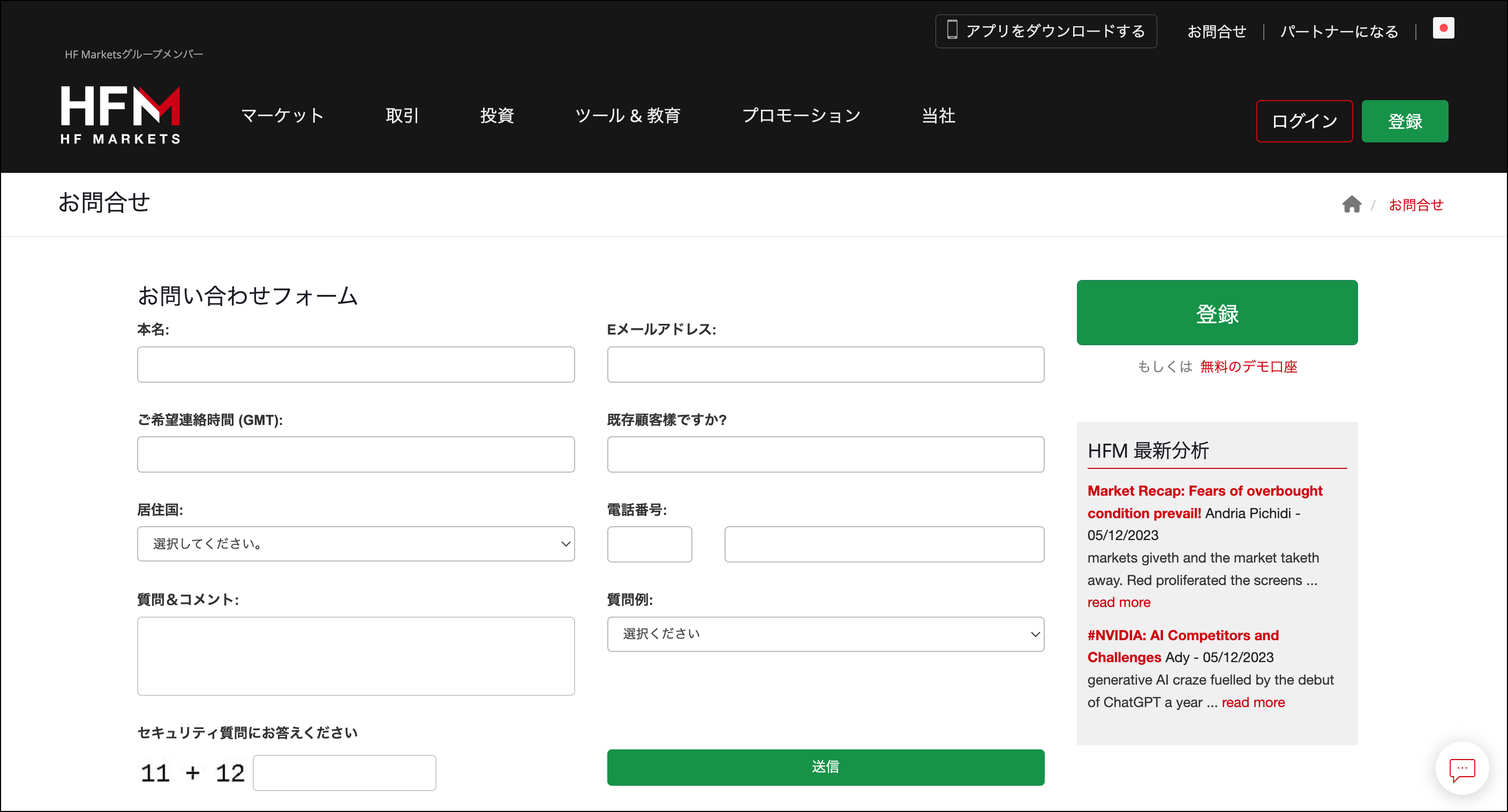
Task: Submit the form with 送信 button
Action: pyautogui.click(x=825, y=767)
